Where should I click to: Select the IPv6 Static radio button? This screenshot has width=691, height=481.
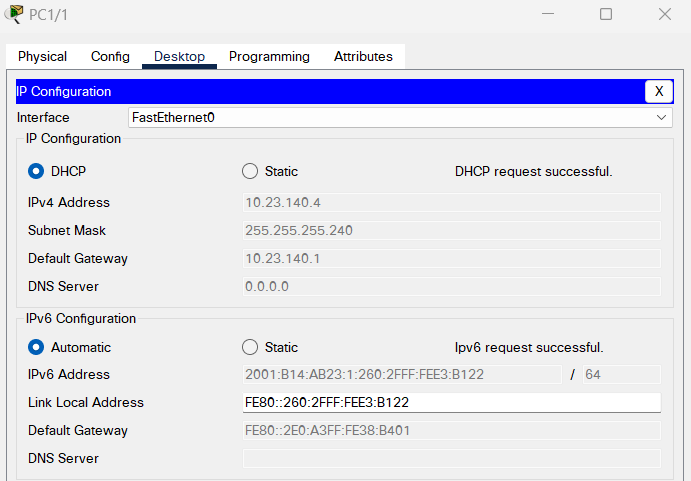click(x=250, y=347)
